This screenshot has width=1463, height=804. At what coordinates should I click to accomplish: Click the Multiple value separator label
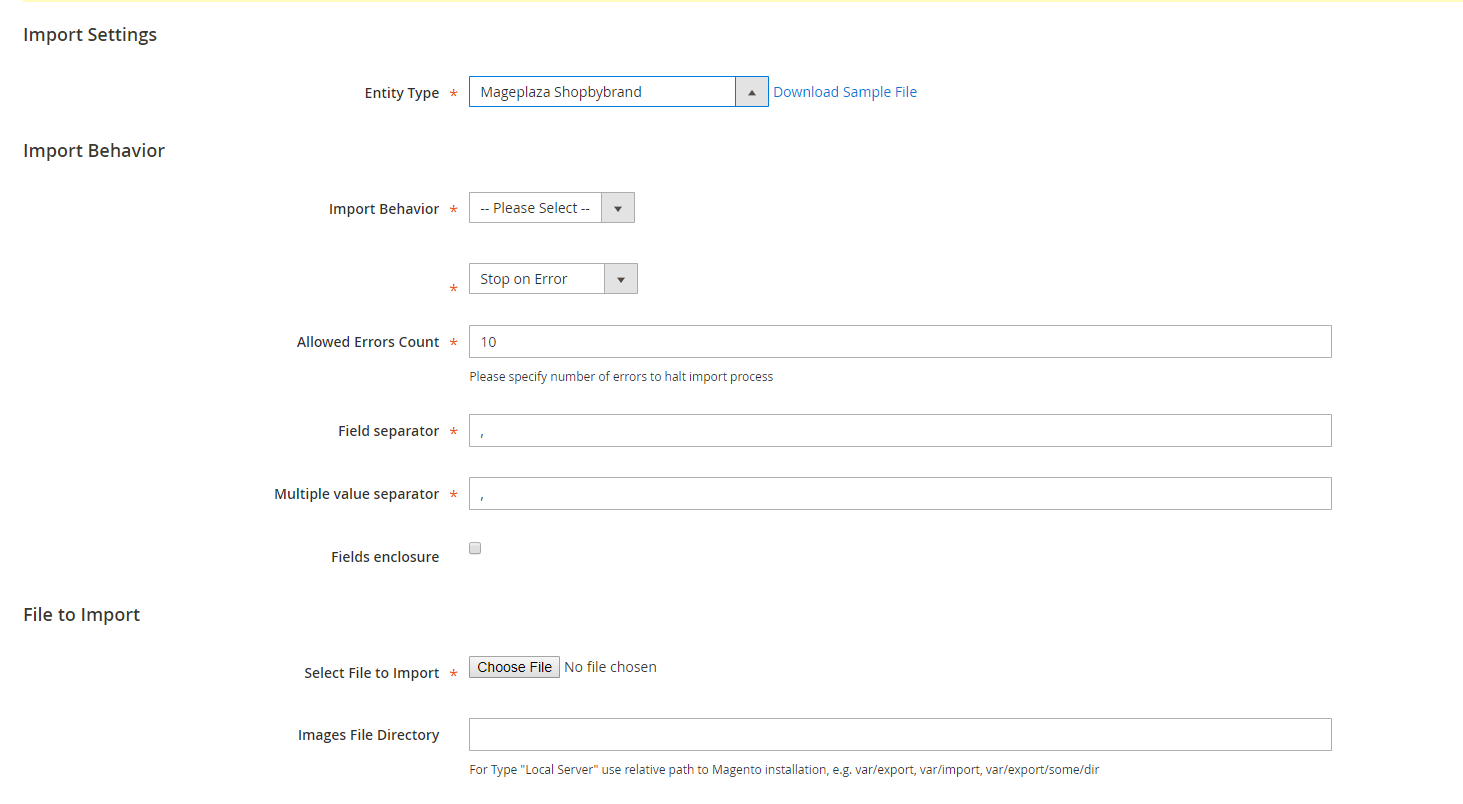click(x=356, y=494)
